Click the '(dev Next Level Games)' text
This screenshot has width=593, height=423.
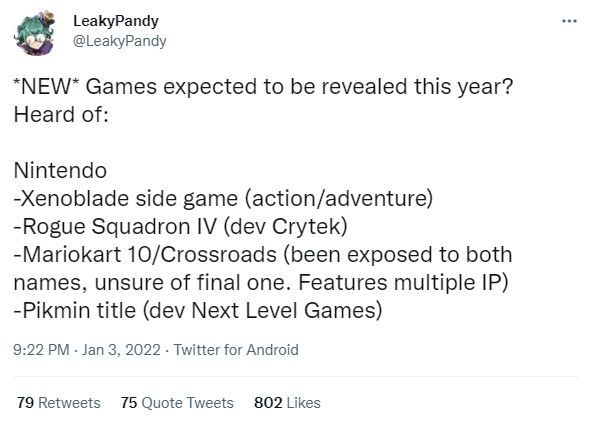click(262, 311)
